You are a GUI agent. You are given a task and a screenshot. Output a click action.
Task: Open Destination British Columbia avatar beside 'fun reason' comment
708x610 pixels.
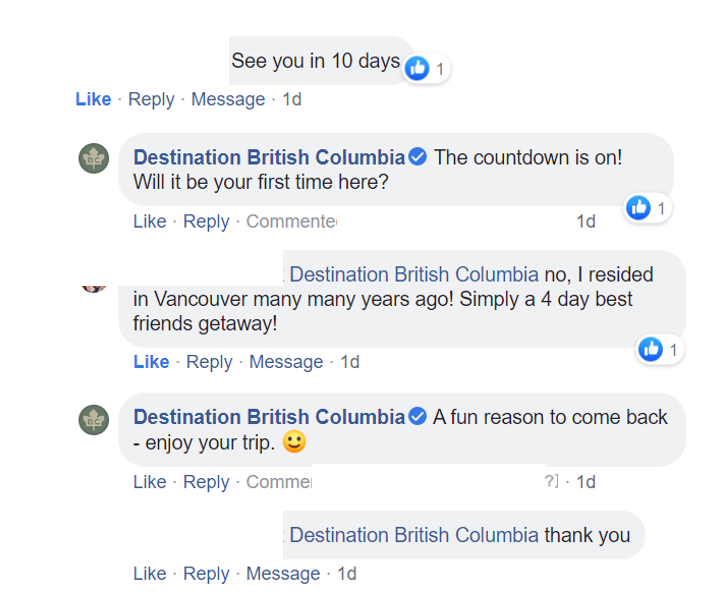pyautogui.click(x=94, y=419)
